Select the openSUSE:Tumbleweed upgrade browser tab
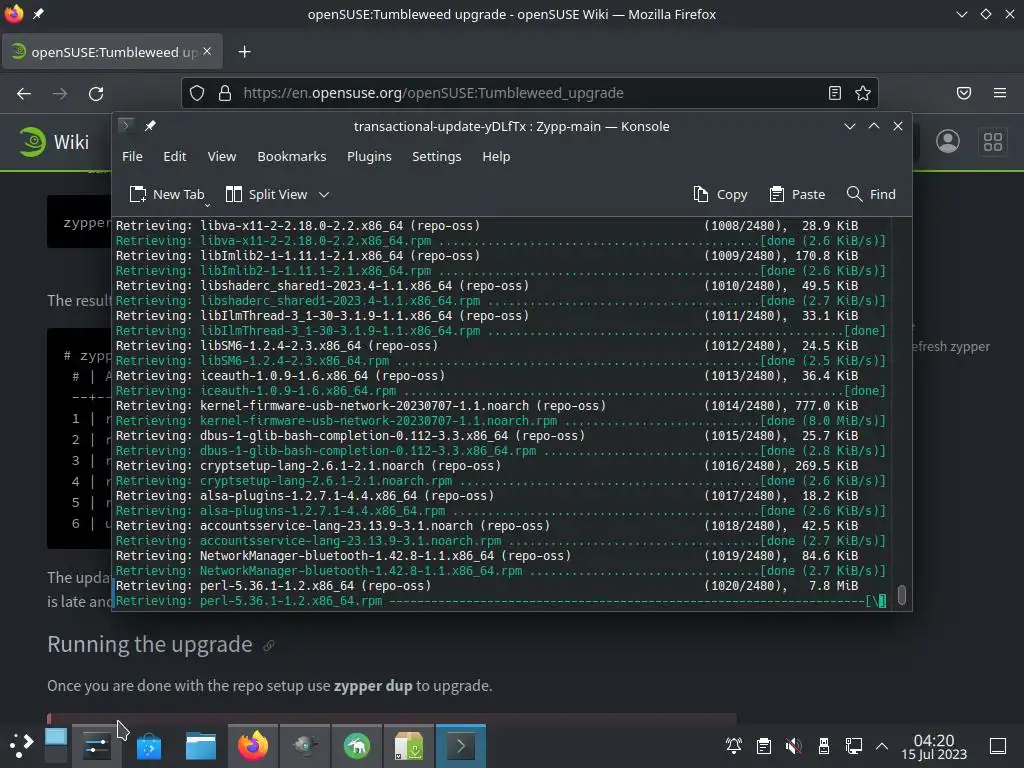The image size is (1024, 768). [x=112, y=52]
